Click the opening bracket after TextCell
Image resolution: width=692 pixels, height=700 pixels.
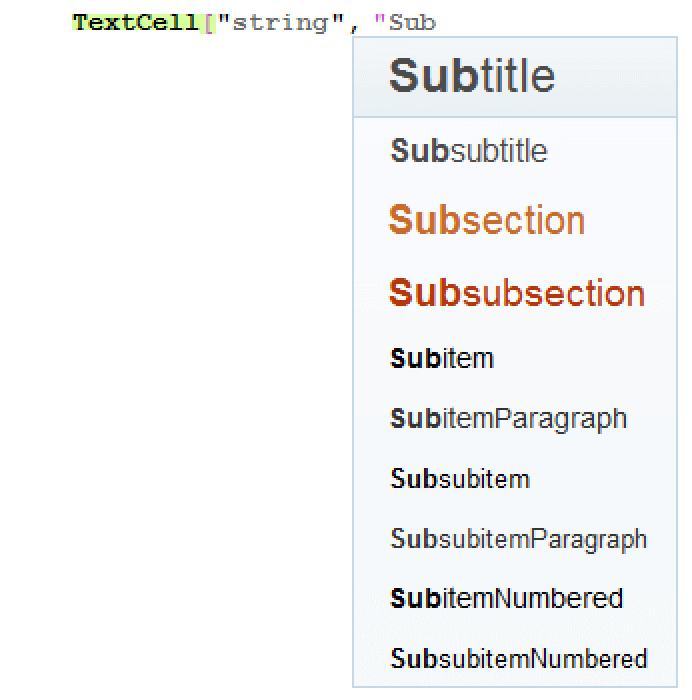coord(210,22)
